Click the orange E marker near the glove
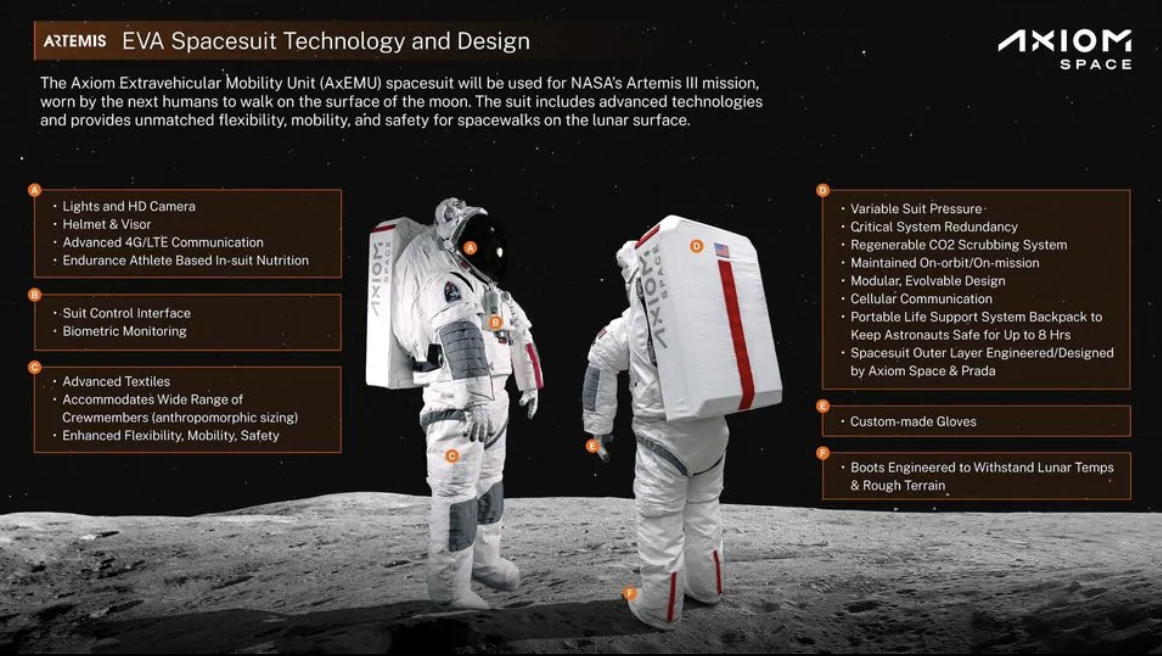1162x656 pixels. (x=592, y=445)
